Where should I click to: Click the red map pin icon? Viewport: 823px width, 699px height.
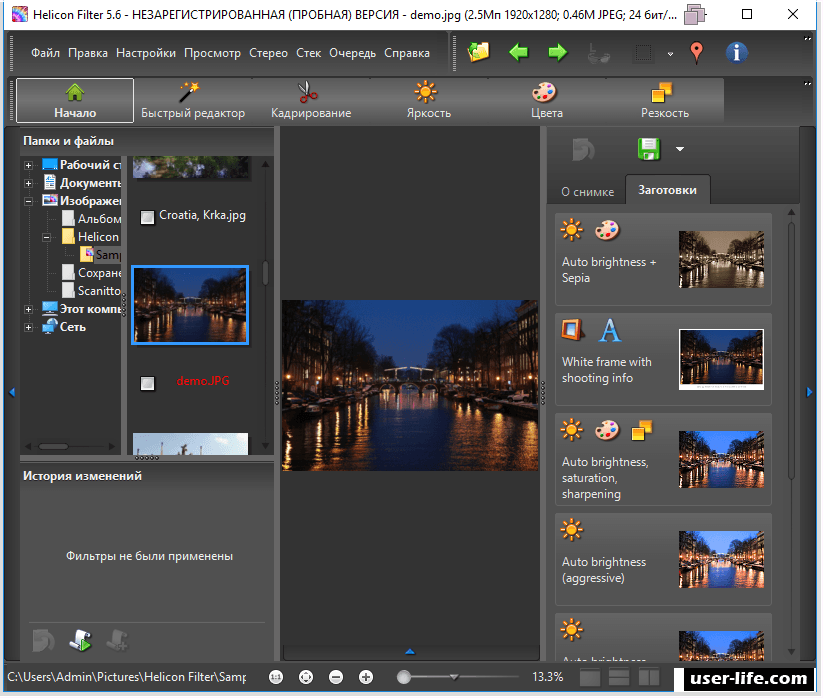tap(697, 52)
